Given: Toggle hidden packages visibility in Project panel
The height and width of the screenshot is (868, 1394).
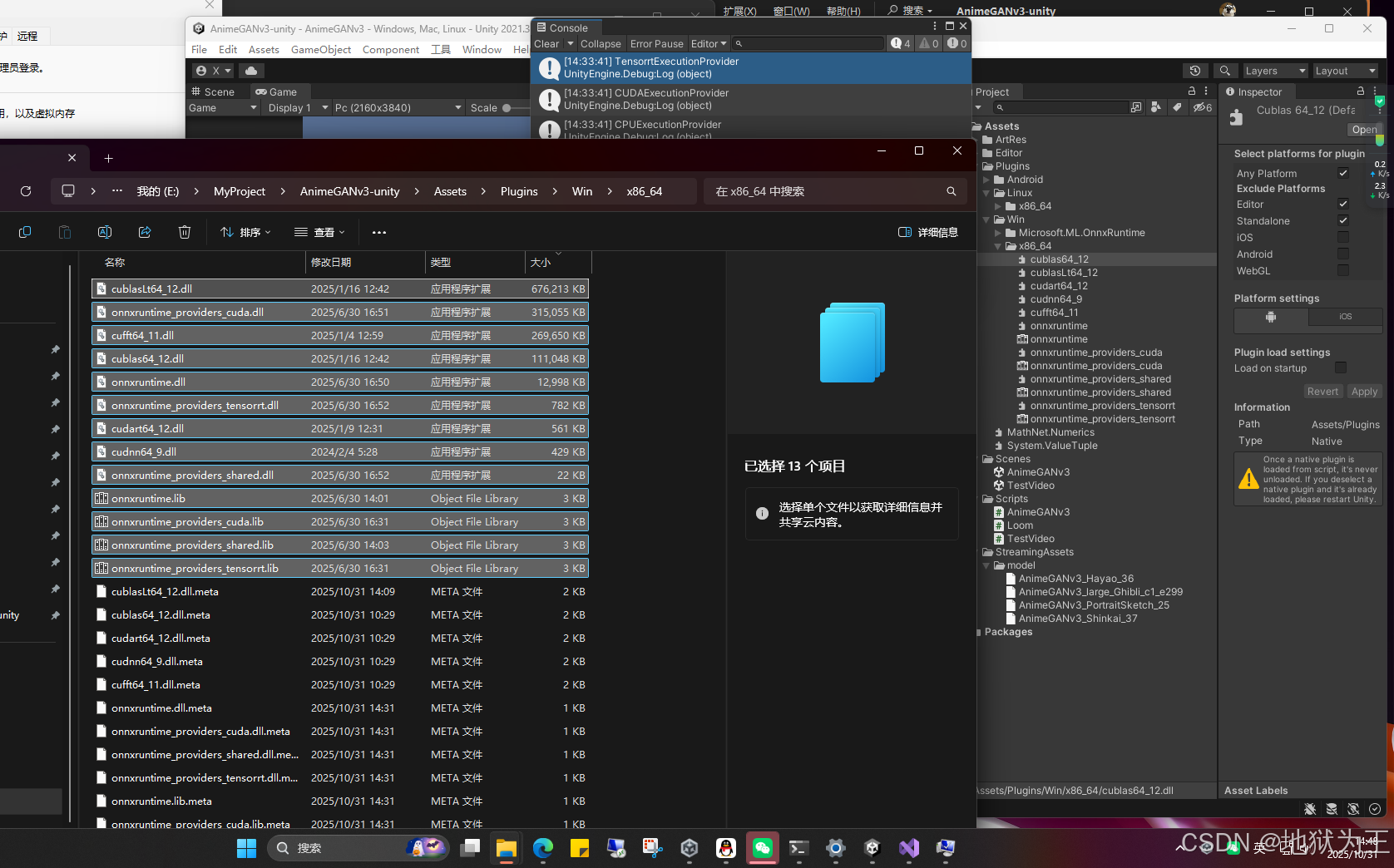Looking at the screenshot, I should point(1203,107).
